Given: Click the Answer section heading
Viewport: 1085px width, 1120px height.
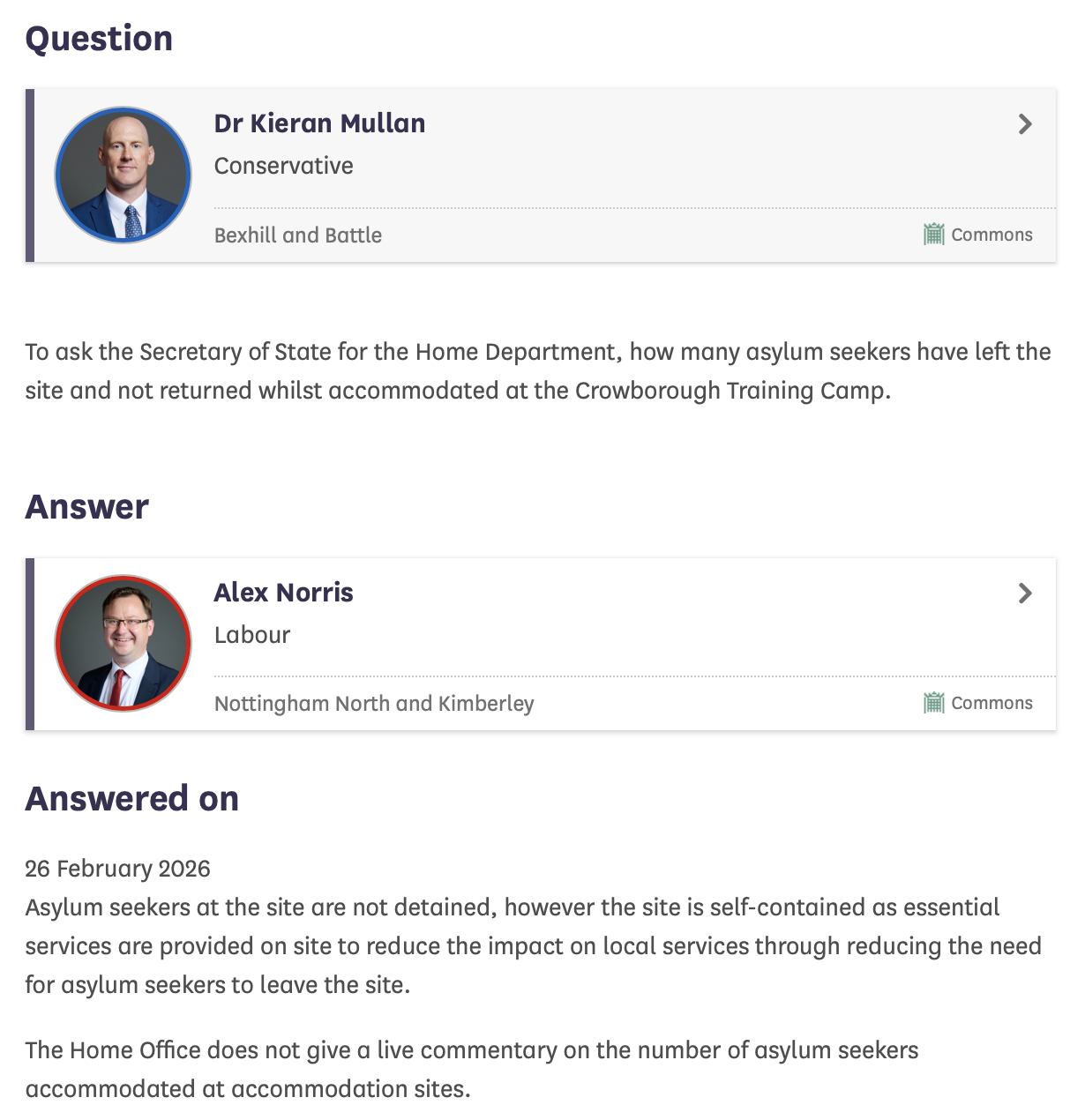Looking at the screenshot, I should (x=86, y=507).
